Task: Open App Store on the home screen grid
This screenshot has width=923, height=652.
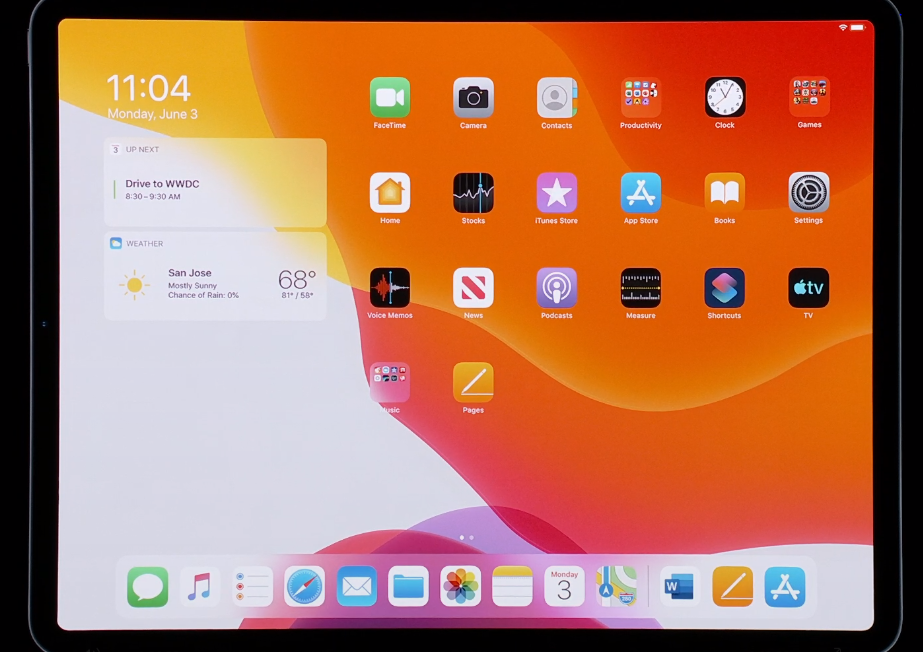Action: point(640,192)
